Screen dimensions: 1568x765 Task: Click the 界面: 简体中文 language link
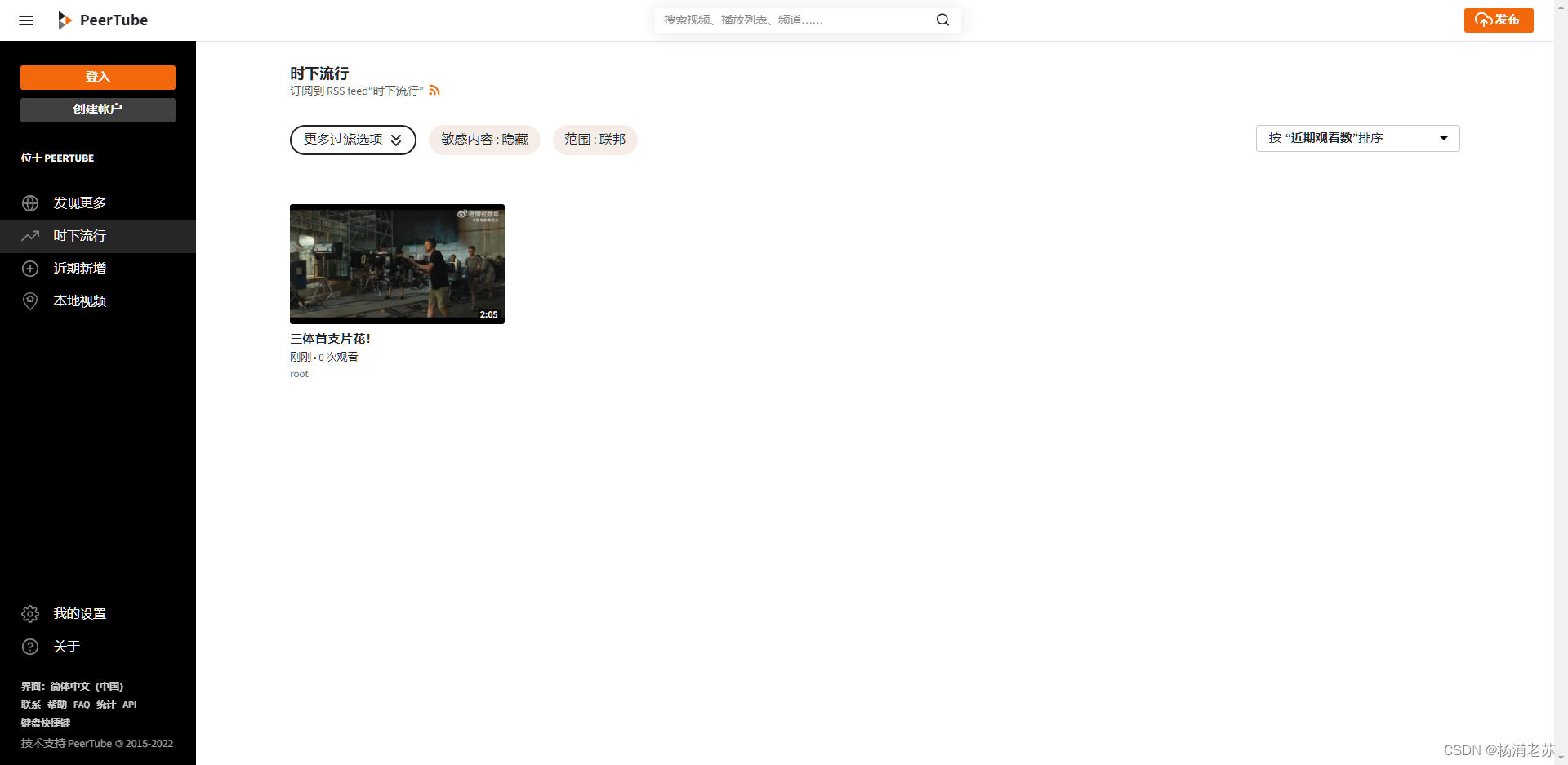click(x=72, y=687)
